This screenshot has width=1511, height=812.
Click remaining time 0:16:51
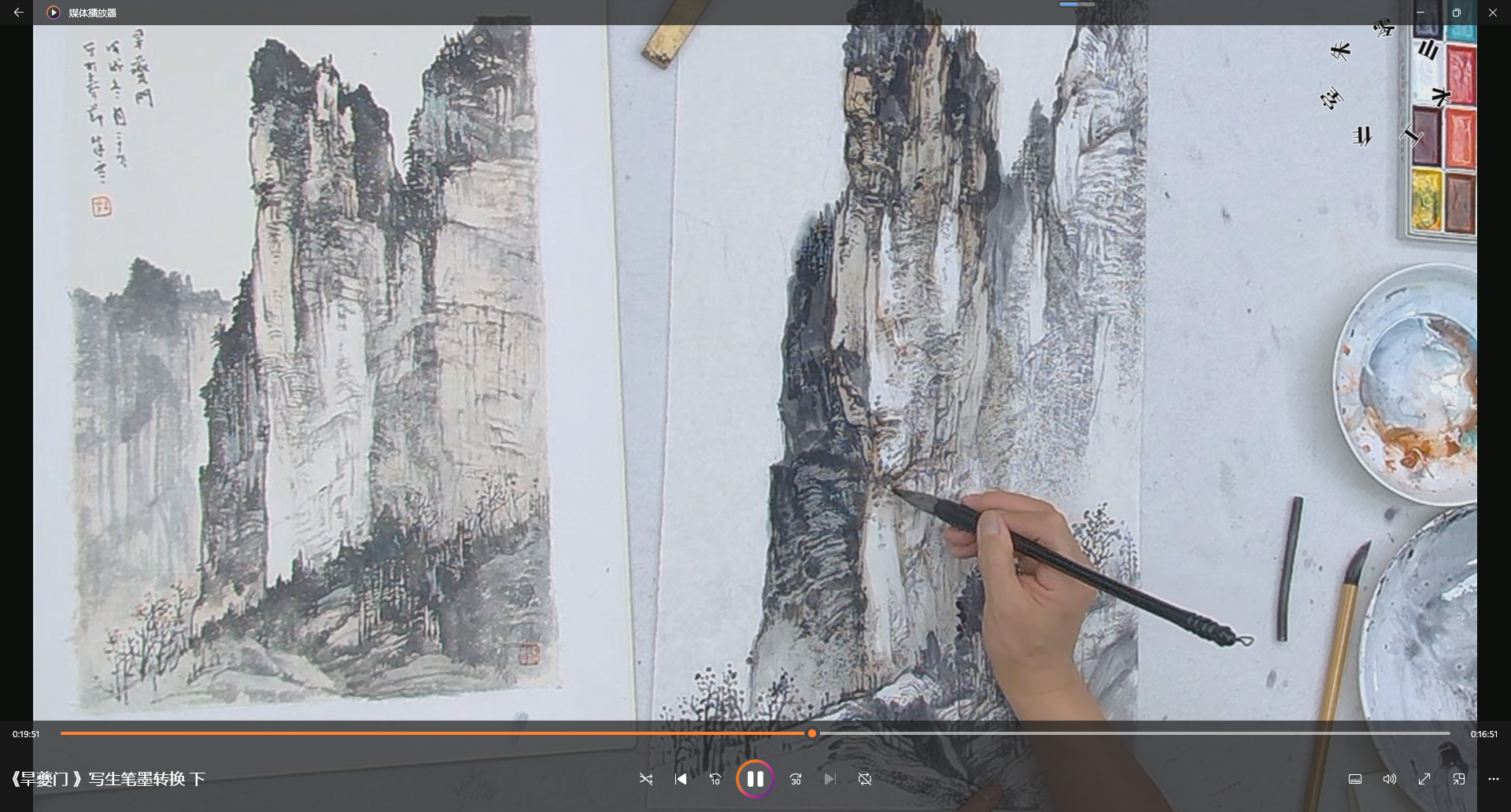coord(1484,734)
